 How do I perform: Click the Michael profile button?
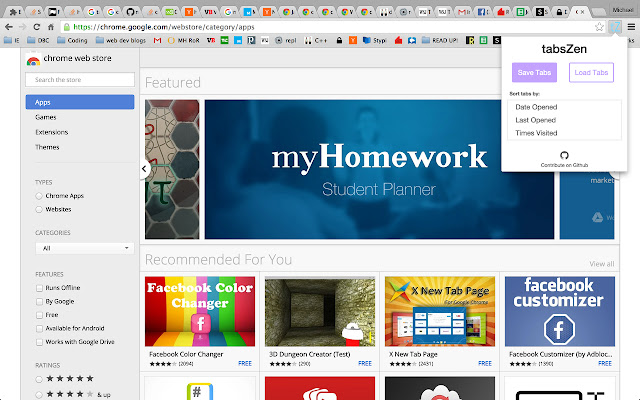tap(622, 10)
